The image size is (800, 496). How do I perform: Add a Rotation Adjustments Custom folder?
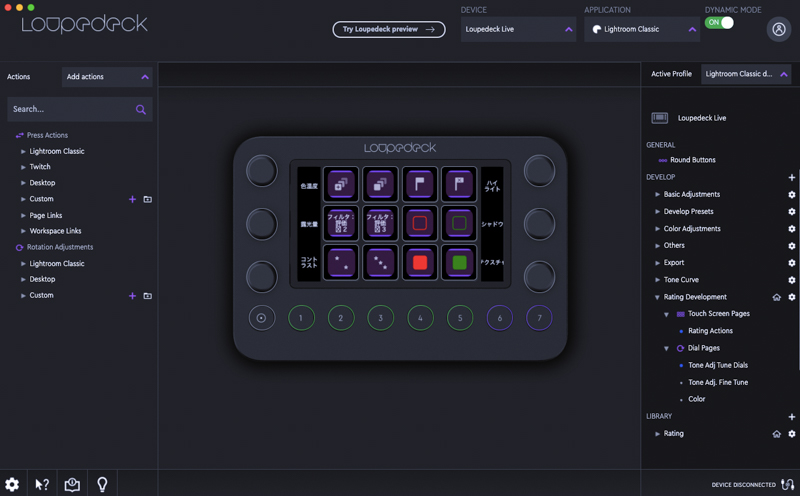point(147,295)
